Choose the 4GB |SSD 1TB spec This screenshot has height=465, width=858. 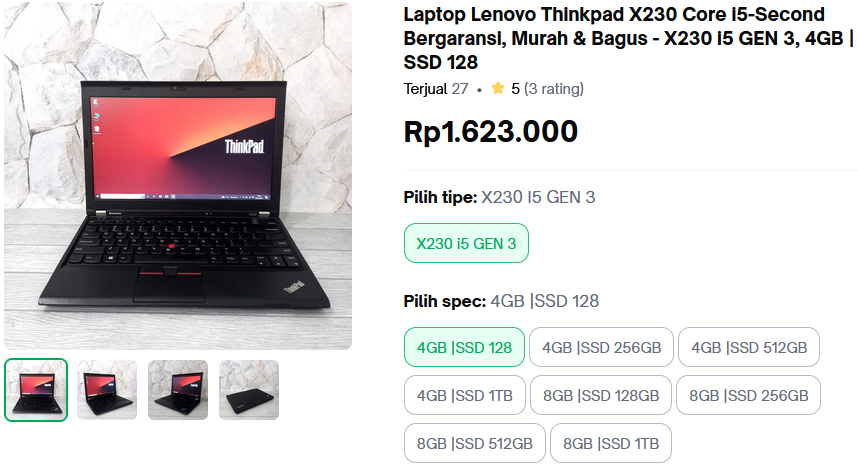465,395
